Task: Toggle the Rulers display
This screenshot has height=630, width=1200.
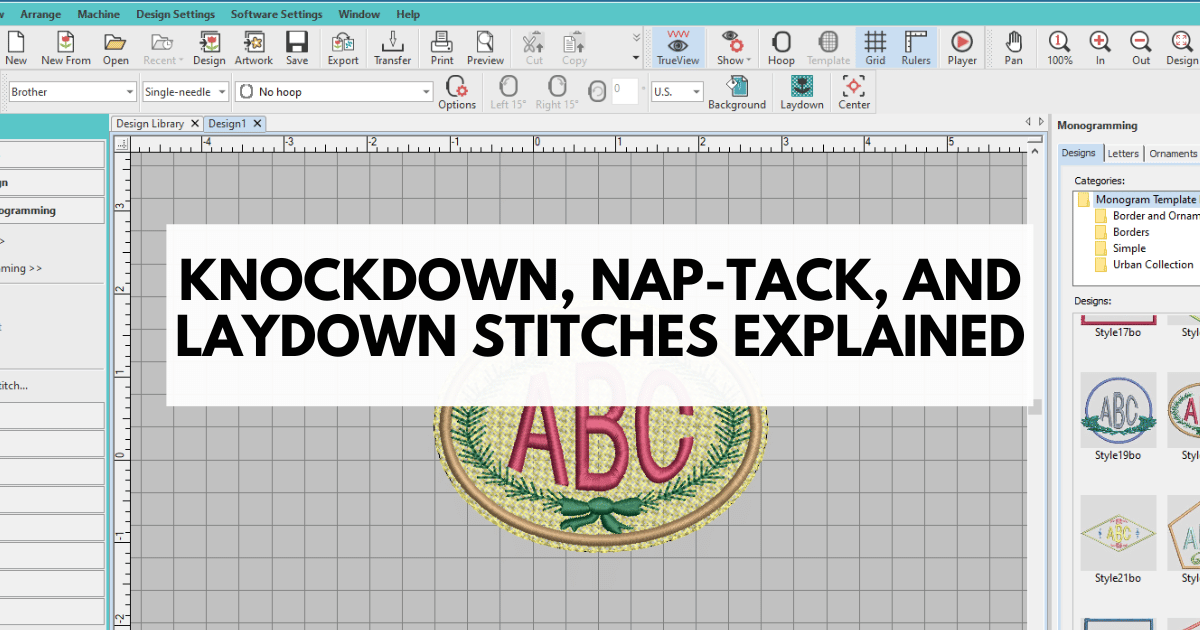Action: pos(916,47)
